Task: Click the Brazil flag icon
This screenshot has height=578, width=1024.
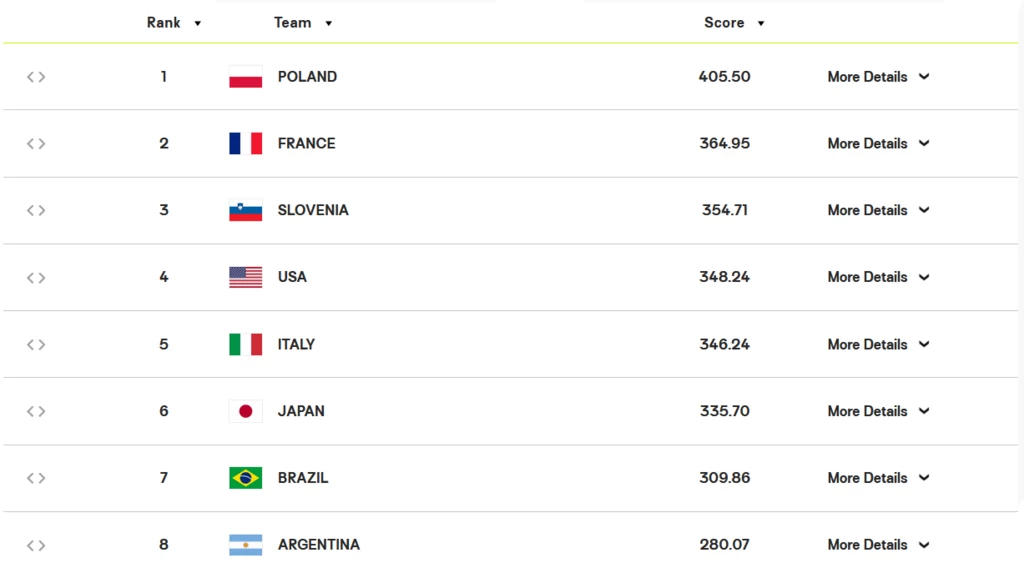Action: [246, 478]
